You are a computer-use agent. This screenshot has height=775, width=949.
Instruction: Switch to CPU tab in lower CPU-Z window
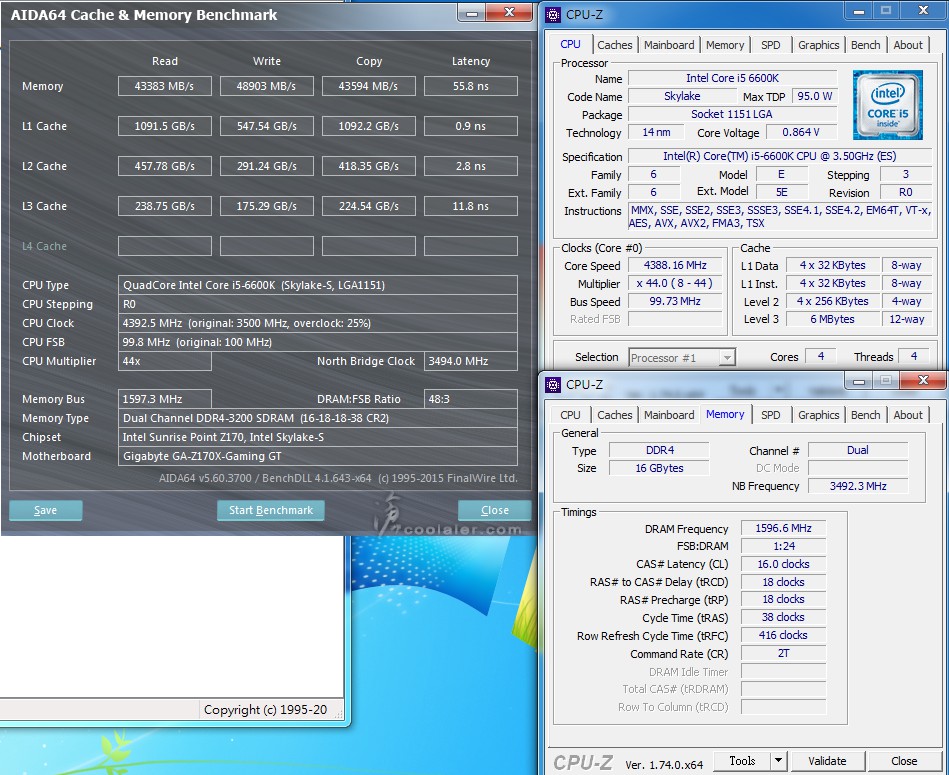pyautogui.click(x=570, y=415)
